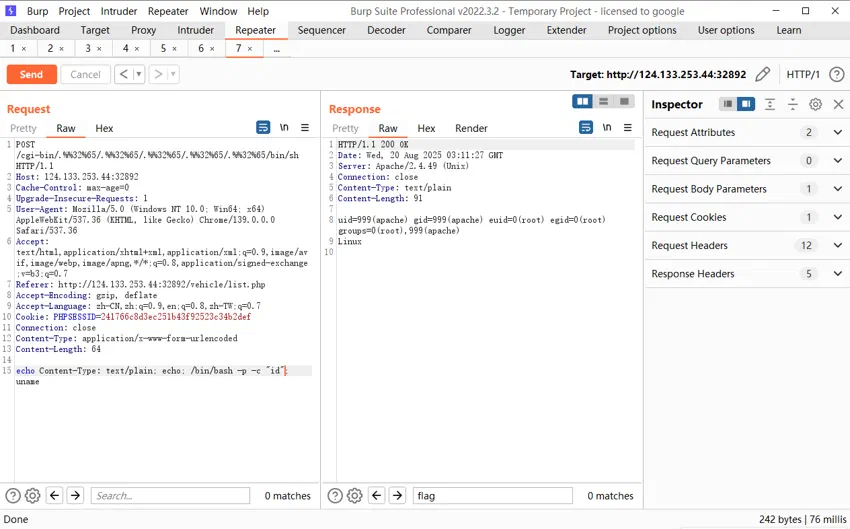Go to previous match in Request search
This screenshot has height=529, width=850.
click(54, 495)
